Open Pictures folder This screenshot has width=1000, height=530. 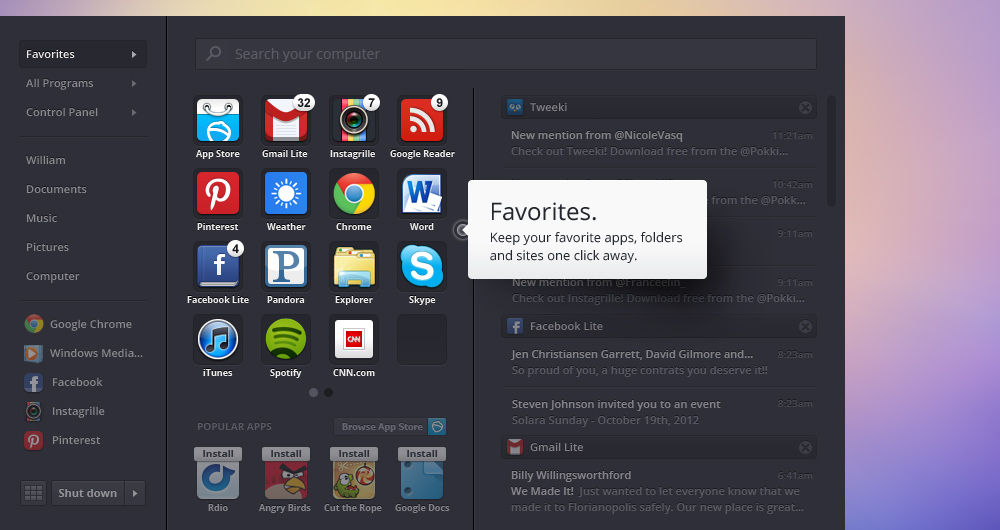[x=47, y=247]
